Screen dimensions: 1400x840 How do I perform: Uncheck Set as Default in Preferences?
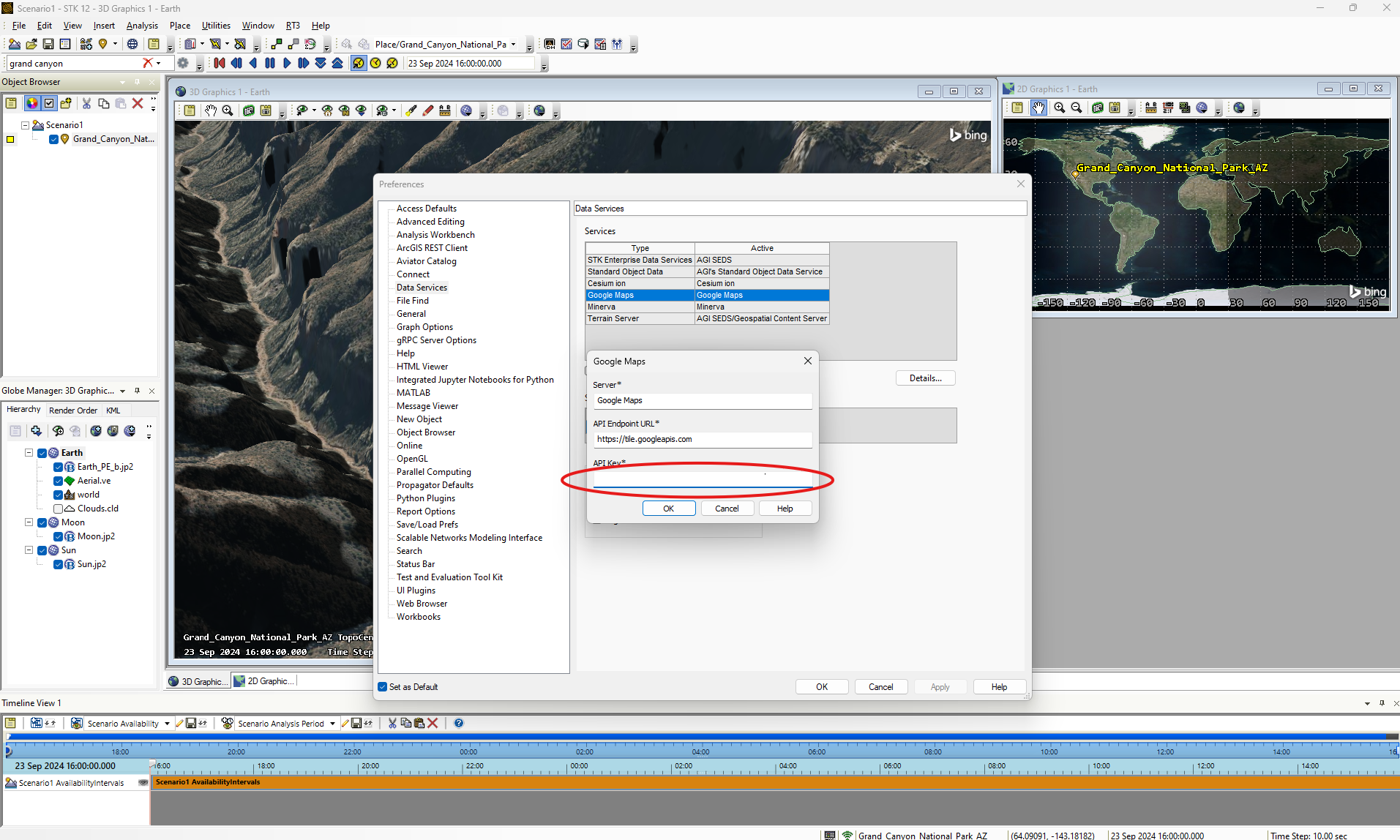383,687
